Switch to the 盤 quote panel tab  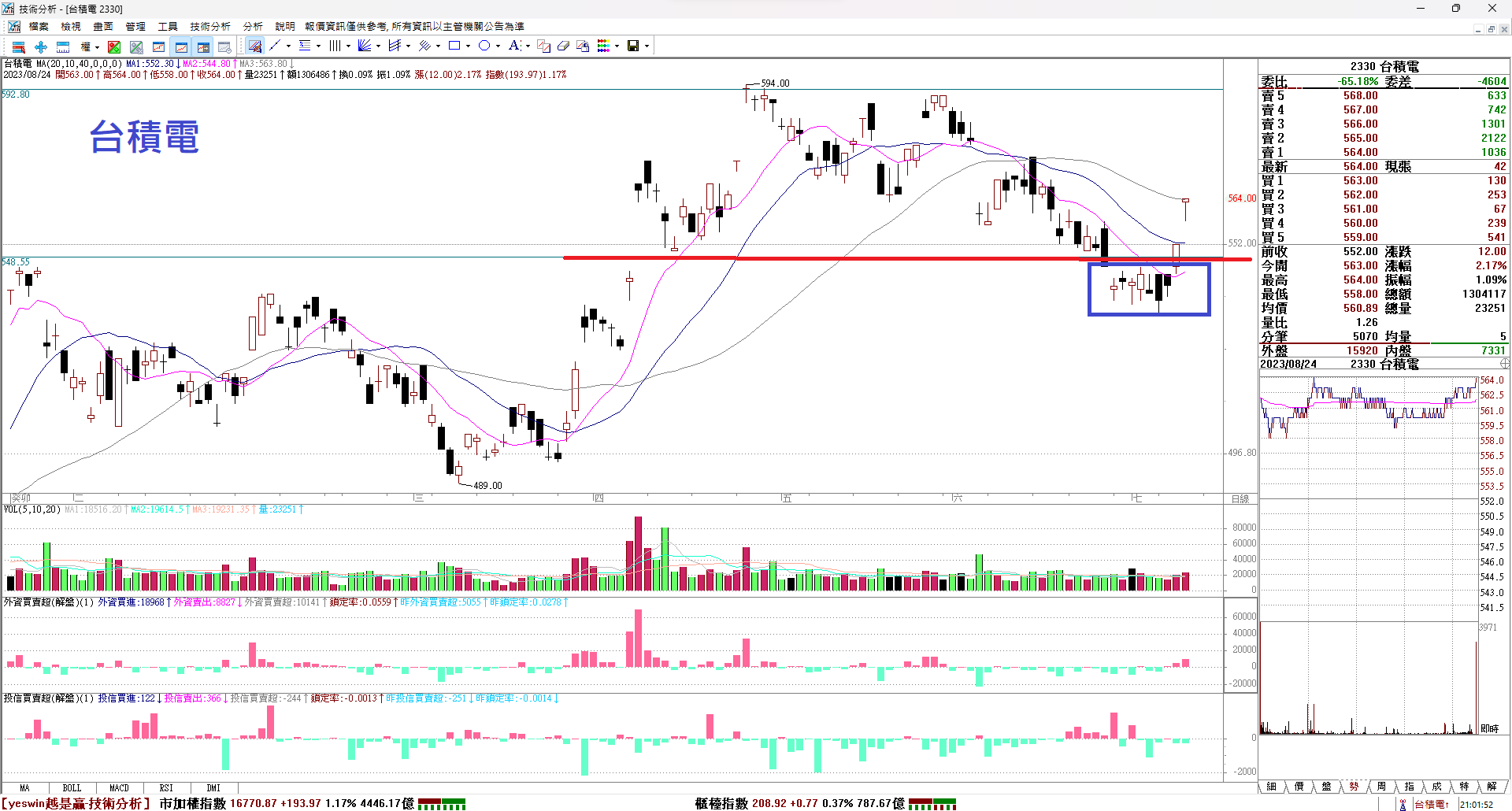1326,787
